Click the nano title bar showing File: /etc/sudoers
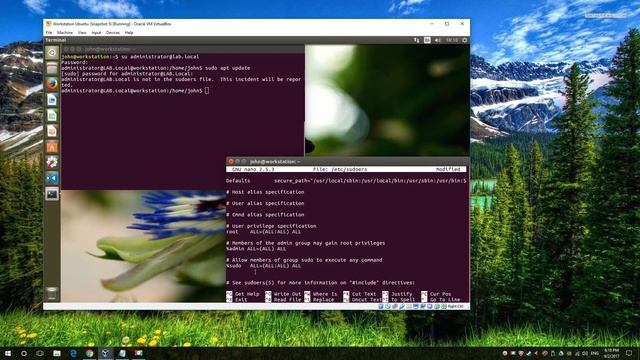640x360 pixels. [x=346, y=169]
